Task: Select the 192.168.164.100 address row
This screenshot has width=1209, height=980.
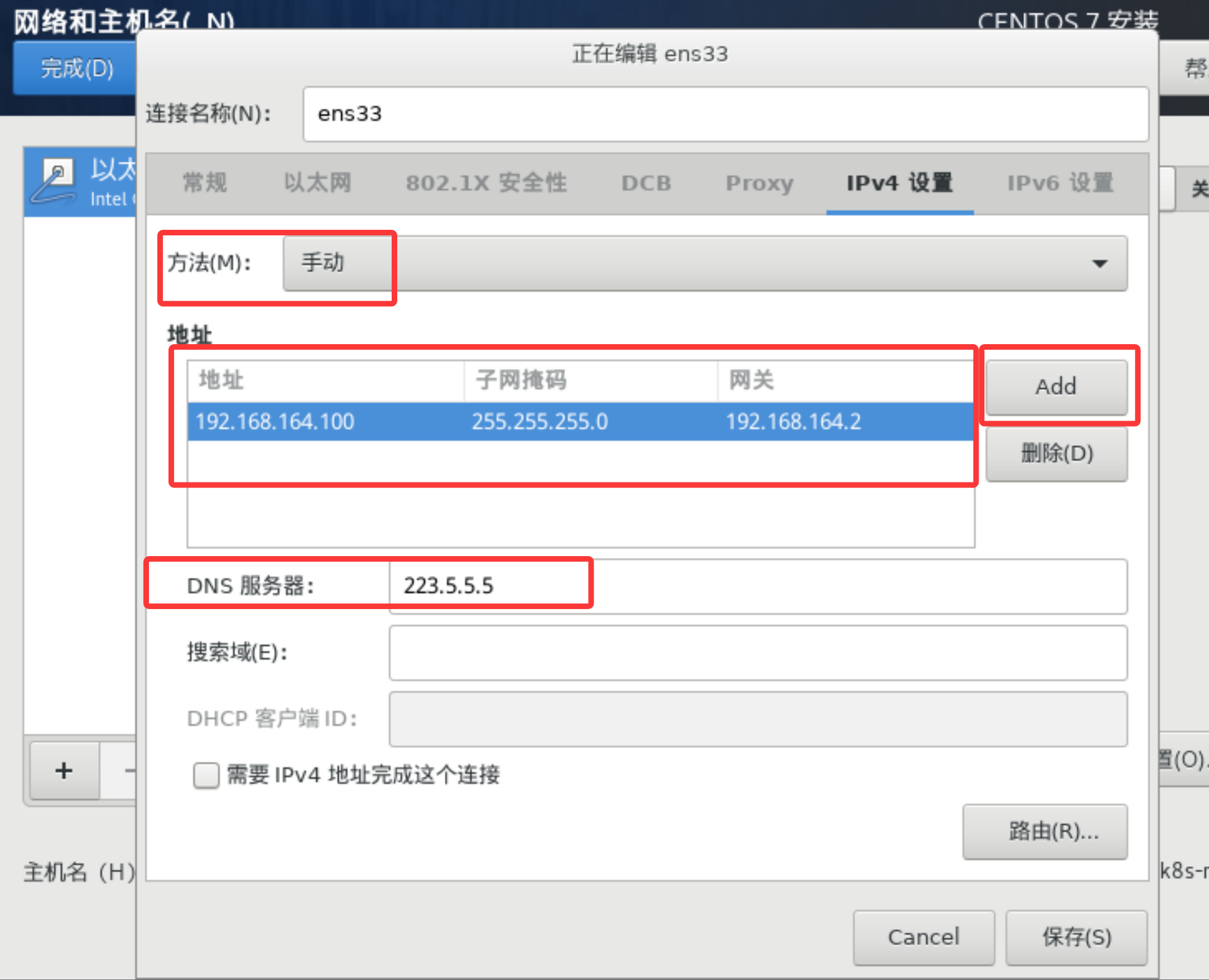Action: click(579, 422)
